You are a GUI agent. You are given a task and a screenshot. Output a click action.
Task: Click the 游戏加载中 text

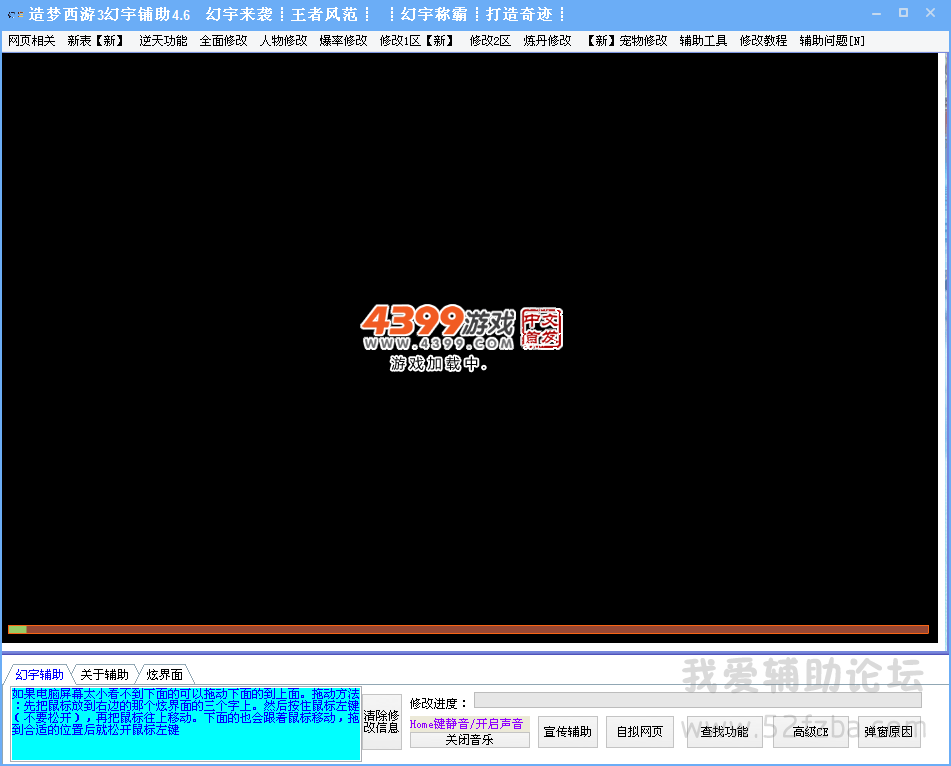click(438, 364)
